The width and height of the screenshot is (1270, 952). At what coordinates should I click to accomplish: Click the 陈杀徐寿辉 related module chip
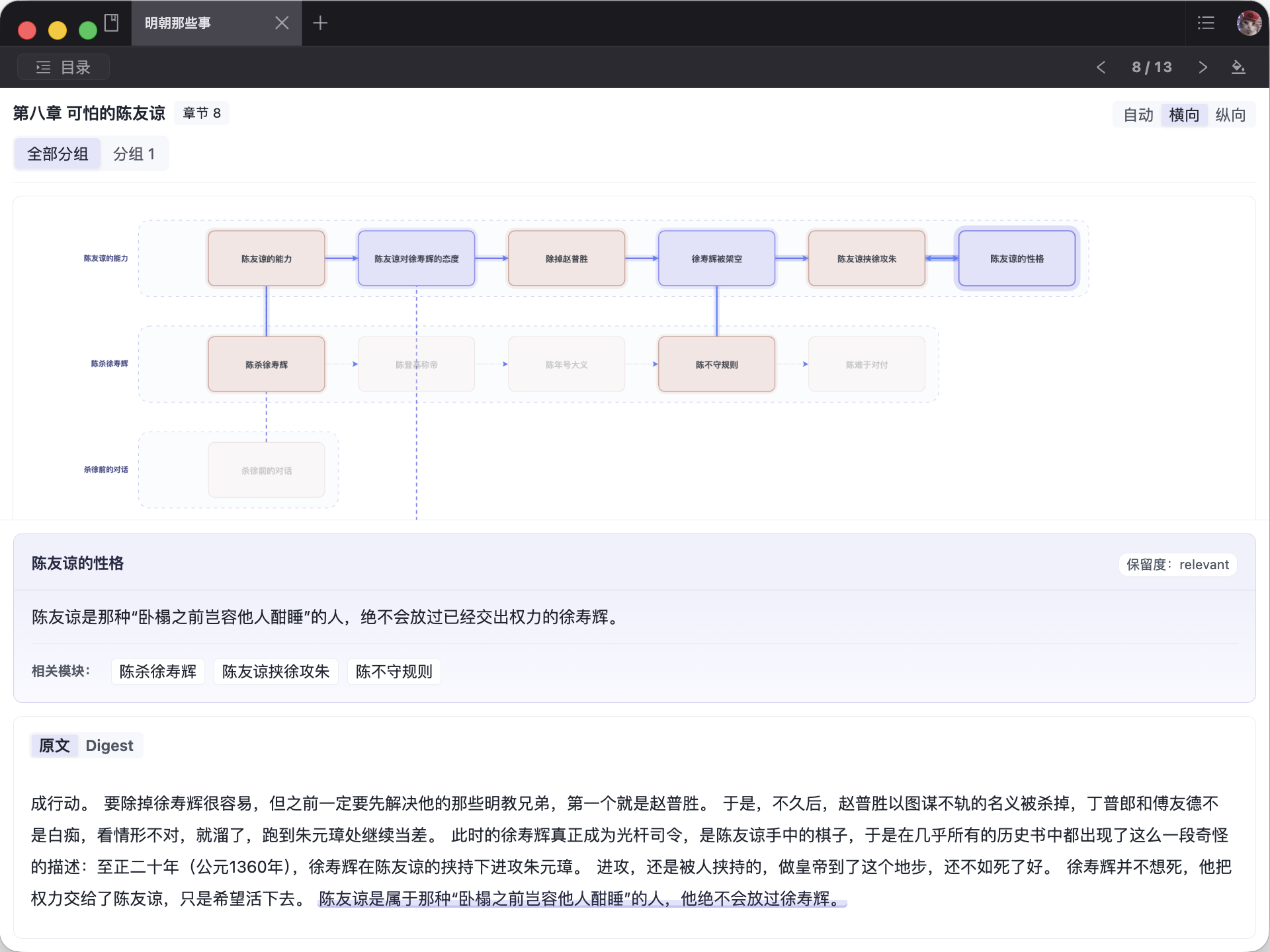157,671
